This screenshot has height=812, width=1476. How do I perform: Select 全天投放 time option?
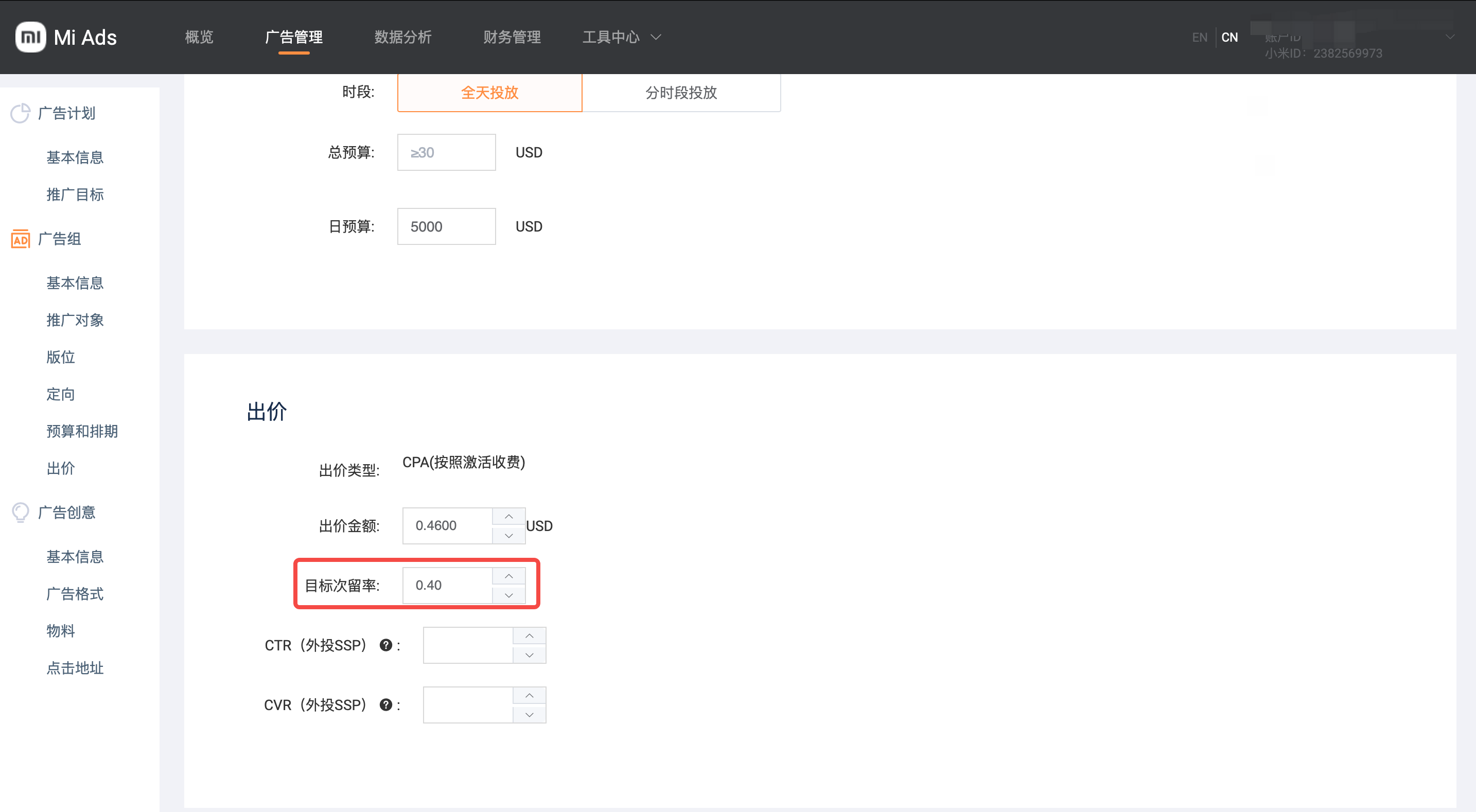point(489,92)
